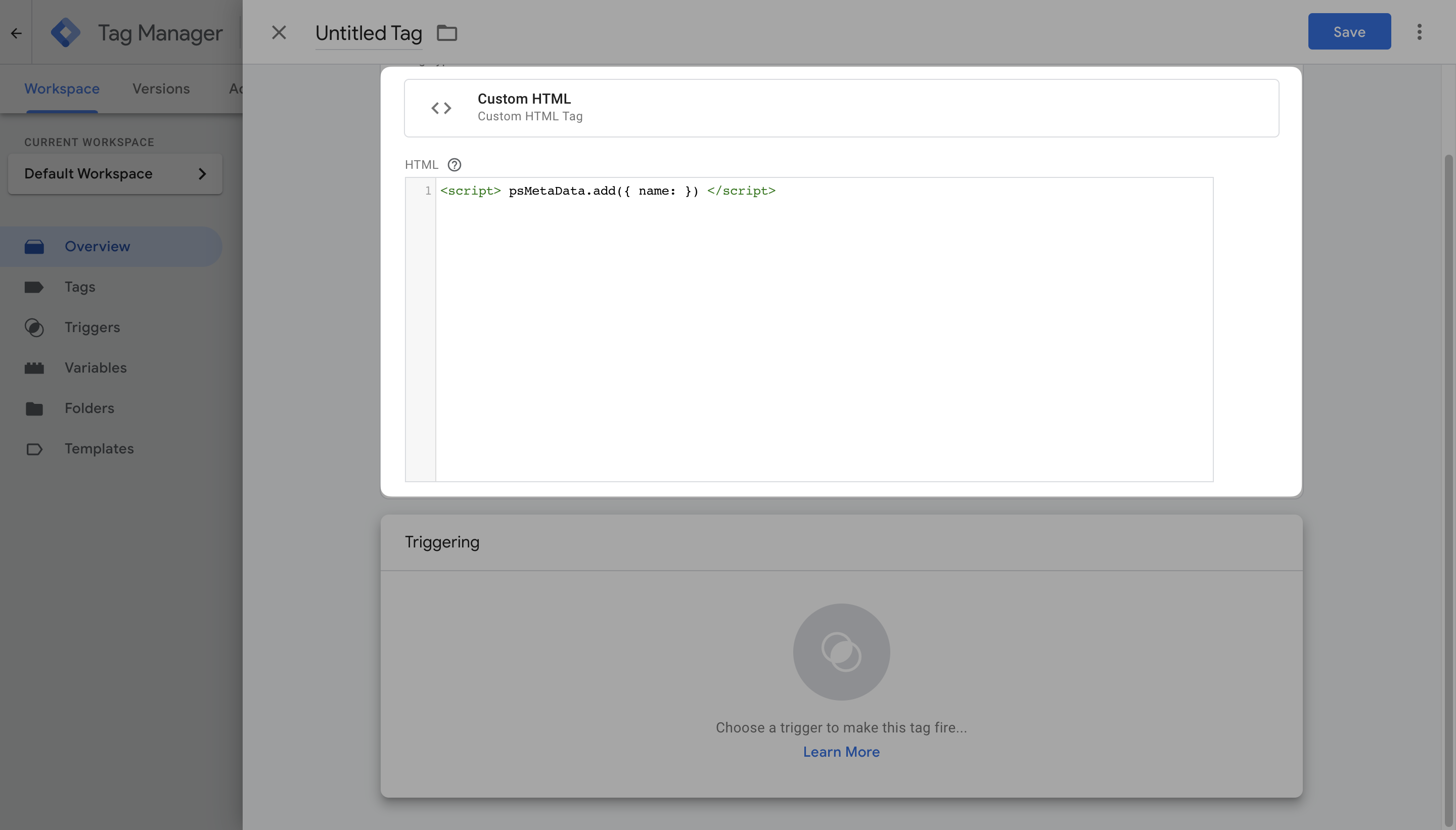The height and width of the screenshot is (830, 1456).
Task: Click the Save button
Action: (x=1349, y=31)
